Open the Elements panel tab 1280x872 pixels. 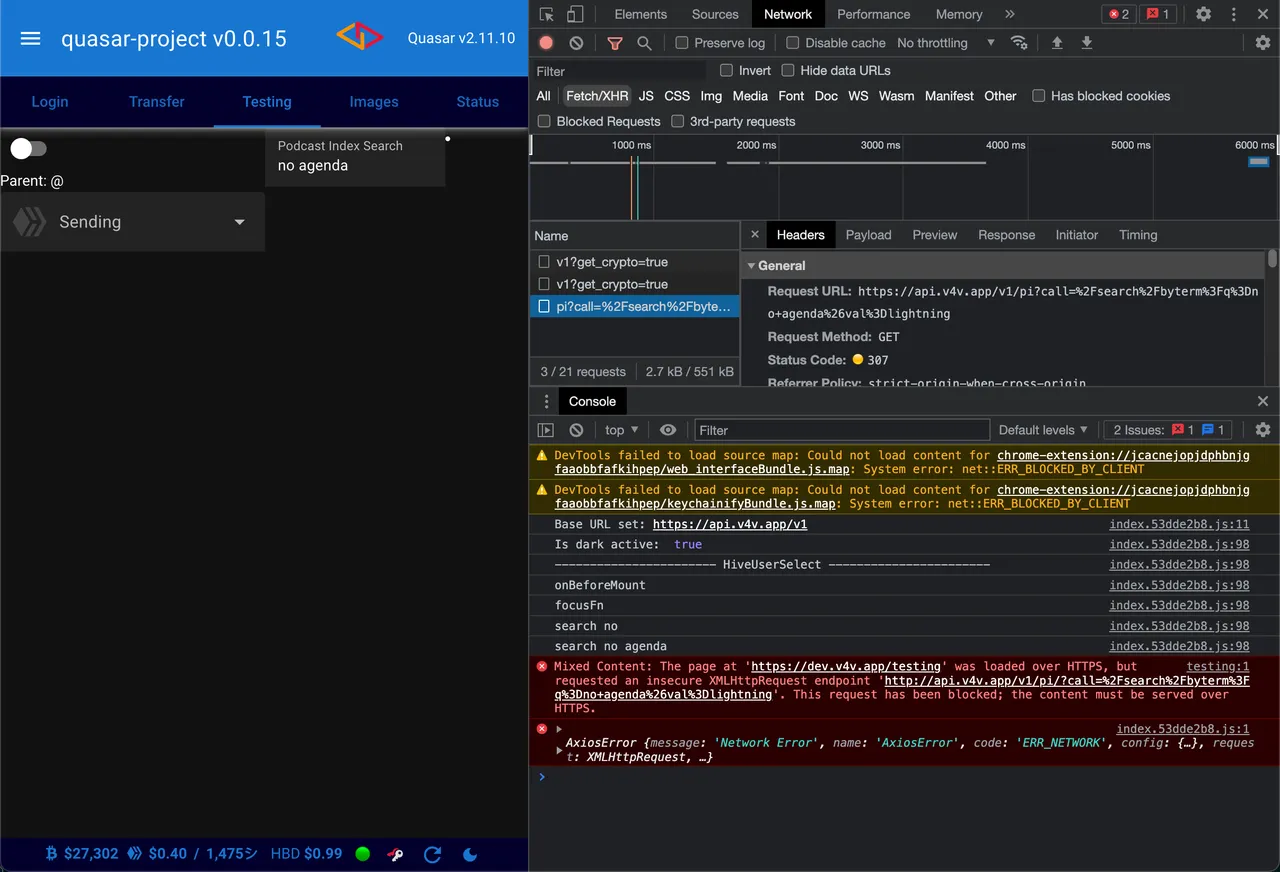(x=641, y=14)
